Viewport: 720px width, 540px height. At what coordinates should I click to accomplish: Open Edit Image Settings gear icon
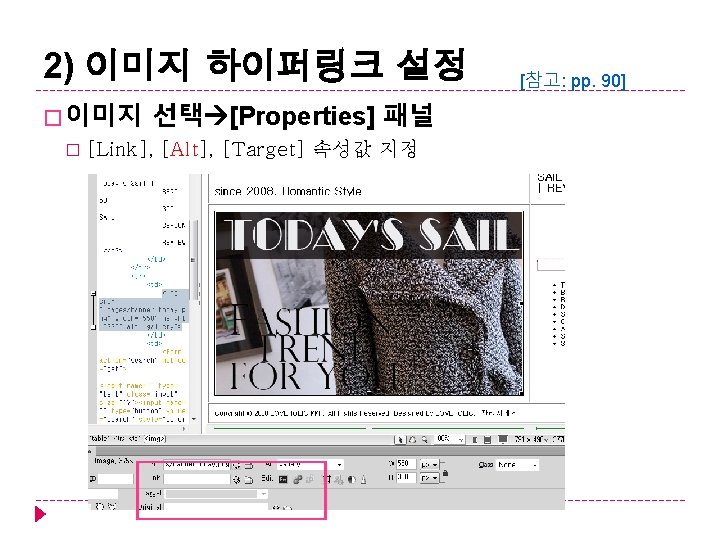click(x=297, y=479)
